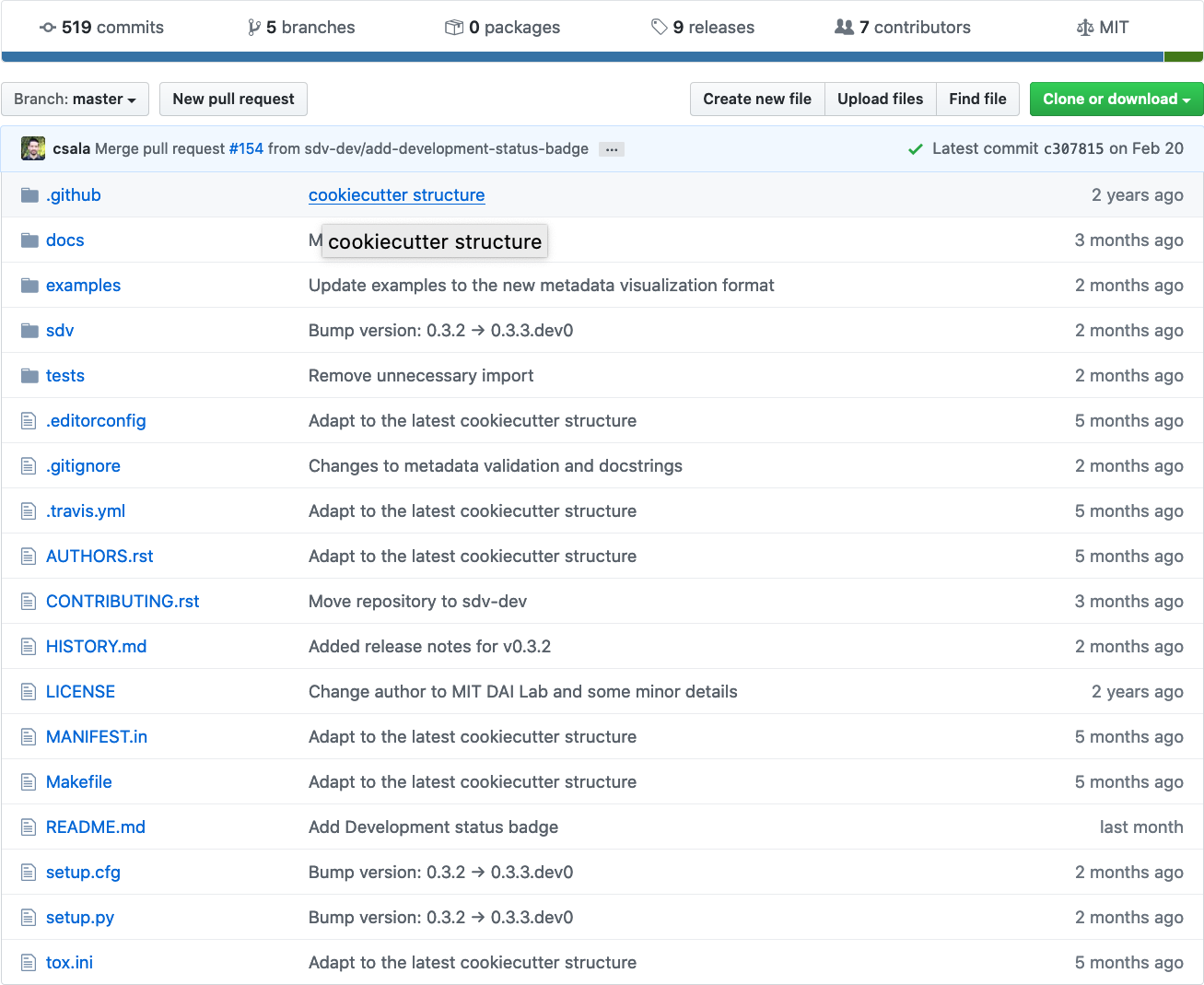Viewport: 1204px width, 985px height.
Task: Click the Upload files button
Action: (x=880, y=100)
